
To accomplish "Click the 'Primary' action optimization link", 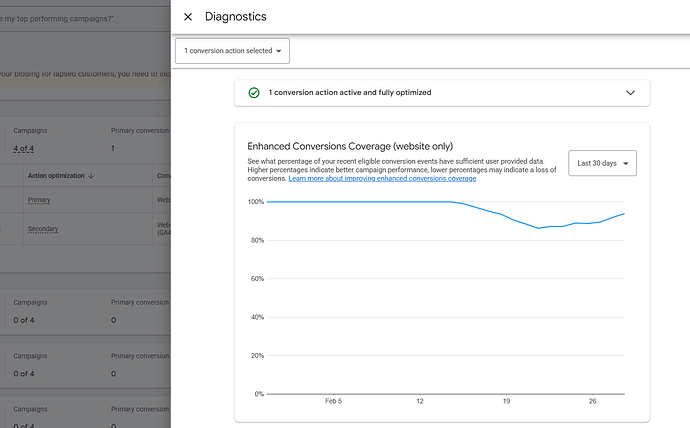I will pyautogui.click(x=39, y=200).
